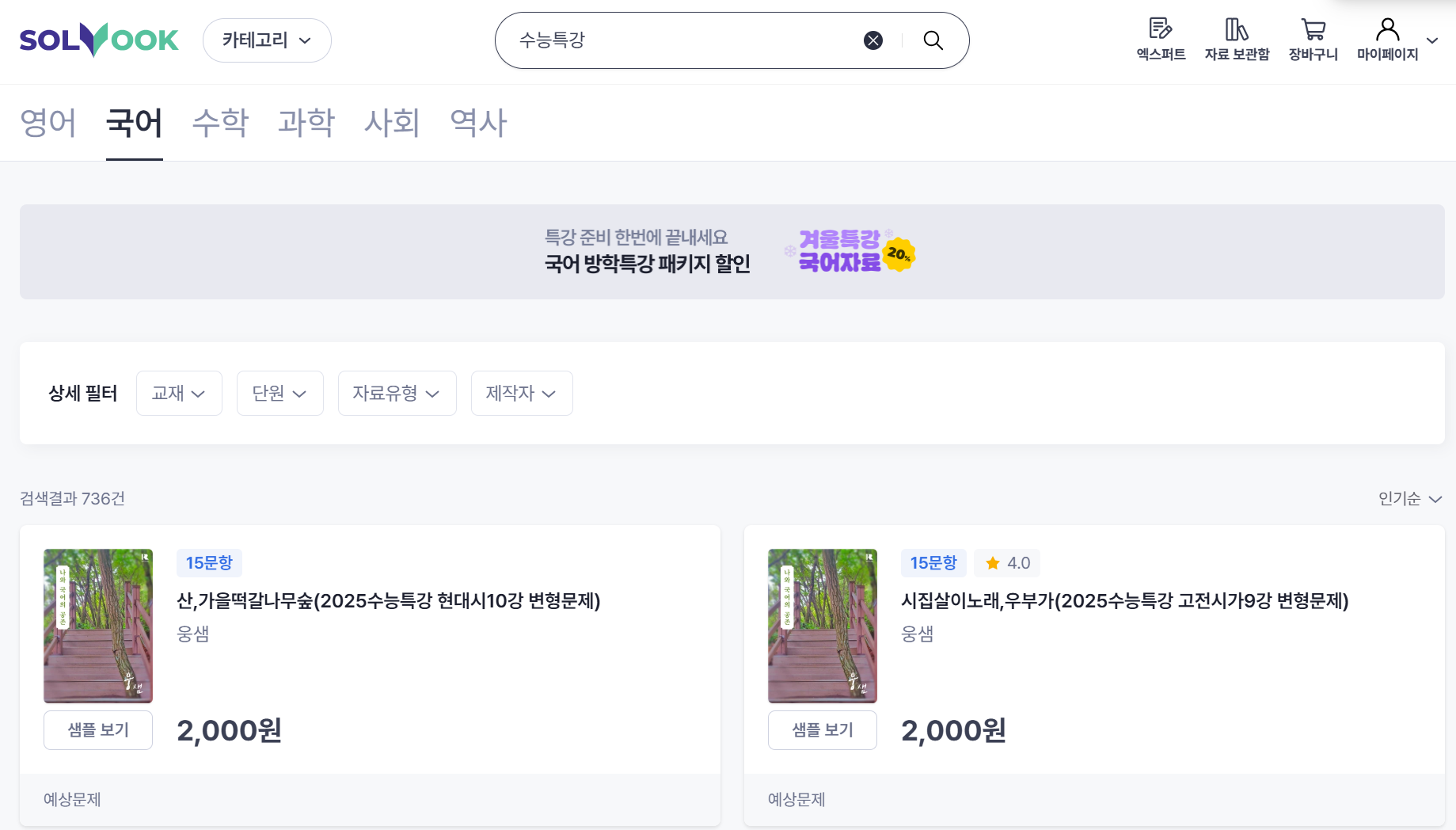Go to the SOLBOOK logo homepage

point(99,40)
